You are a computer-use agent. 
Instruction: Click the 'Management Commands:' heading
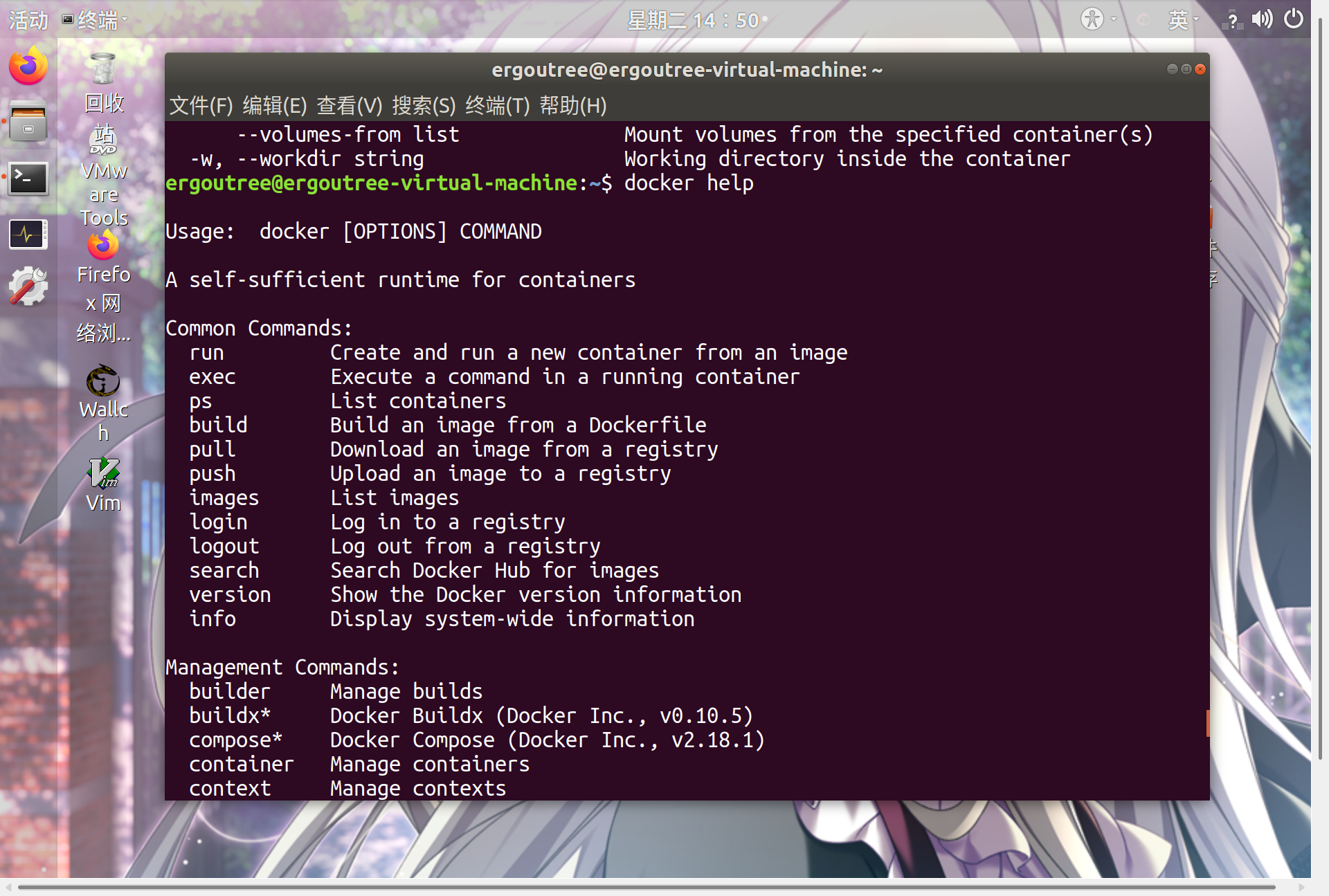click(x=282, y=668)
